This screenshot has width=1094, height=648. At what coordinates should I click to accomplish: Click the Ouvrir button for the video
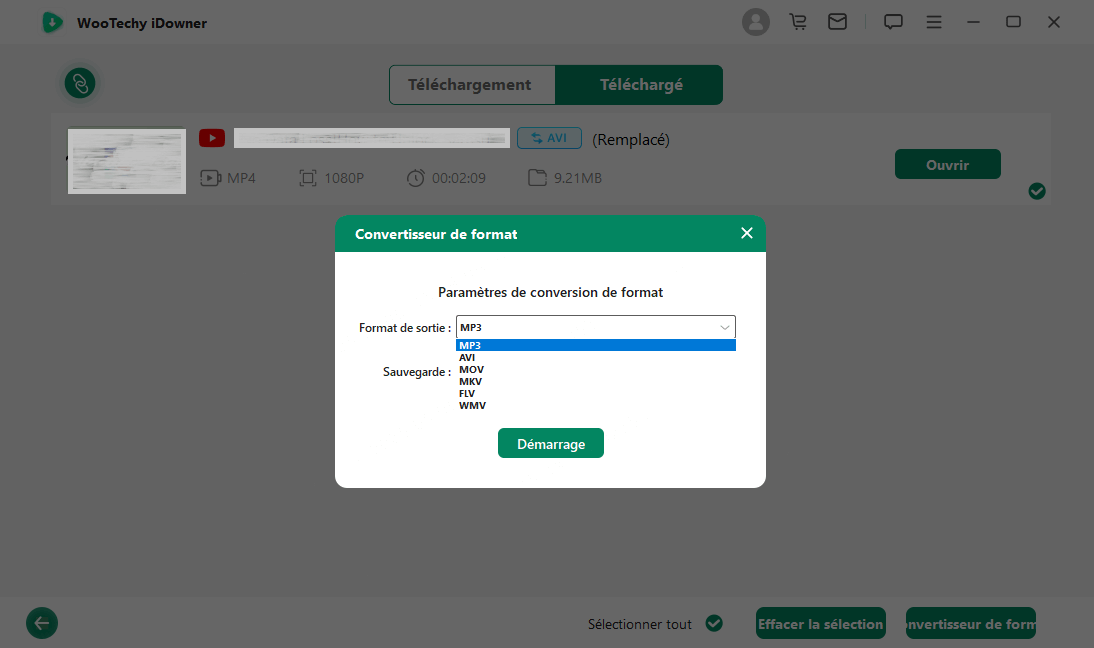(947, 163)
